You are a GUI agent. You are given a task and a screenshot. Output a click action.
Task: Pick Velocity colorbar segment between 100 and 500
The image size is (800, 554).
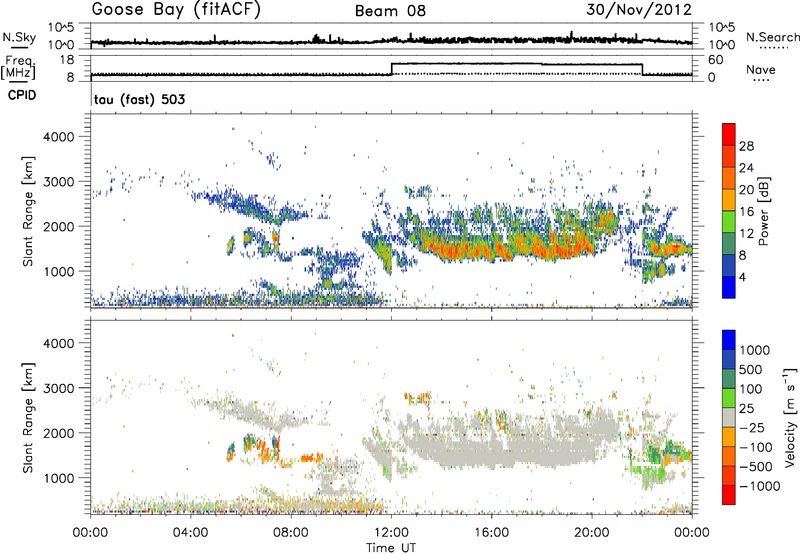(x=729, y=379)
